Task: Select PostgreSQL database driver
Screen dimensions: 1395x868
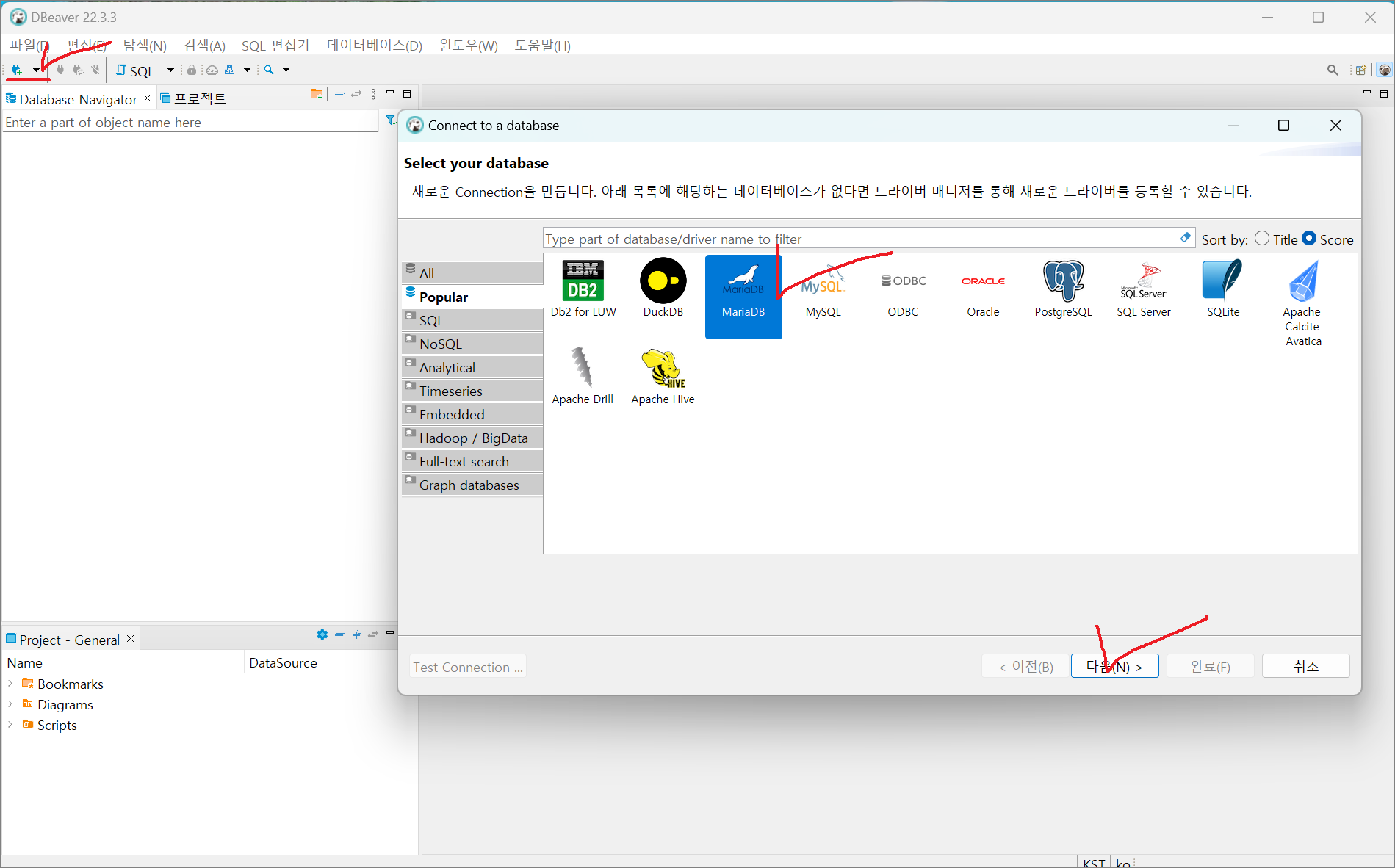Action: (x=1063, y=289)
